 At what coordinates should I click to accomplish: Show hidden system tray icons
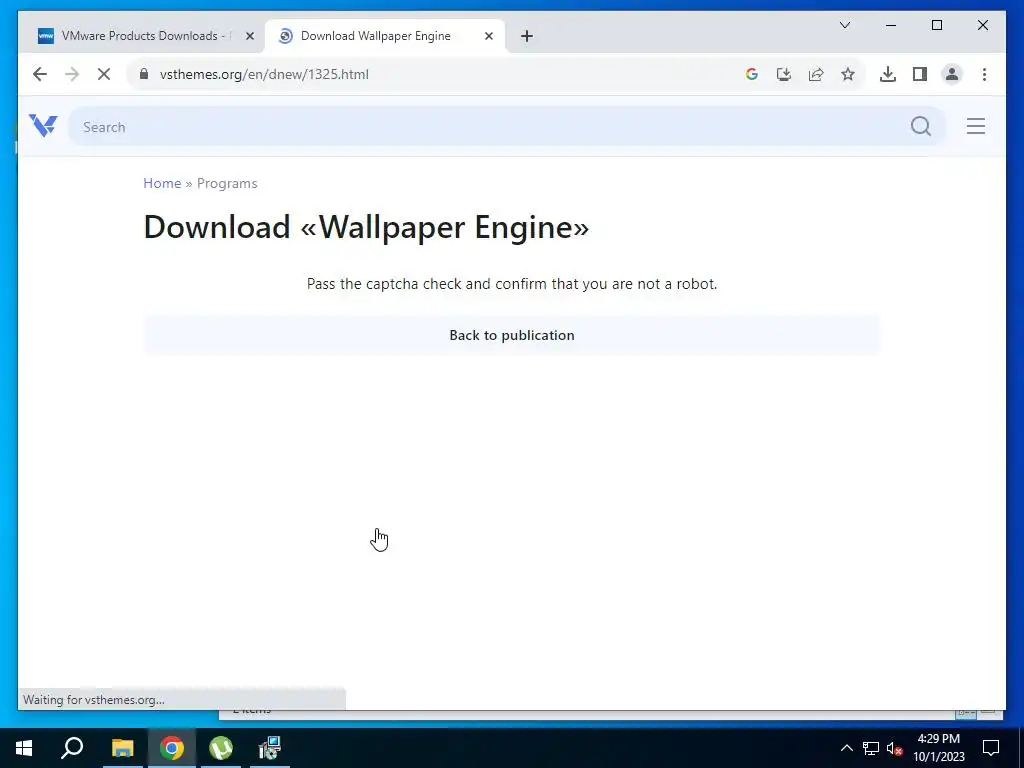[x=846, y=748]
